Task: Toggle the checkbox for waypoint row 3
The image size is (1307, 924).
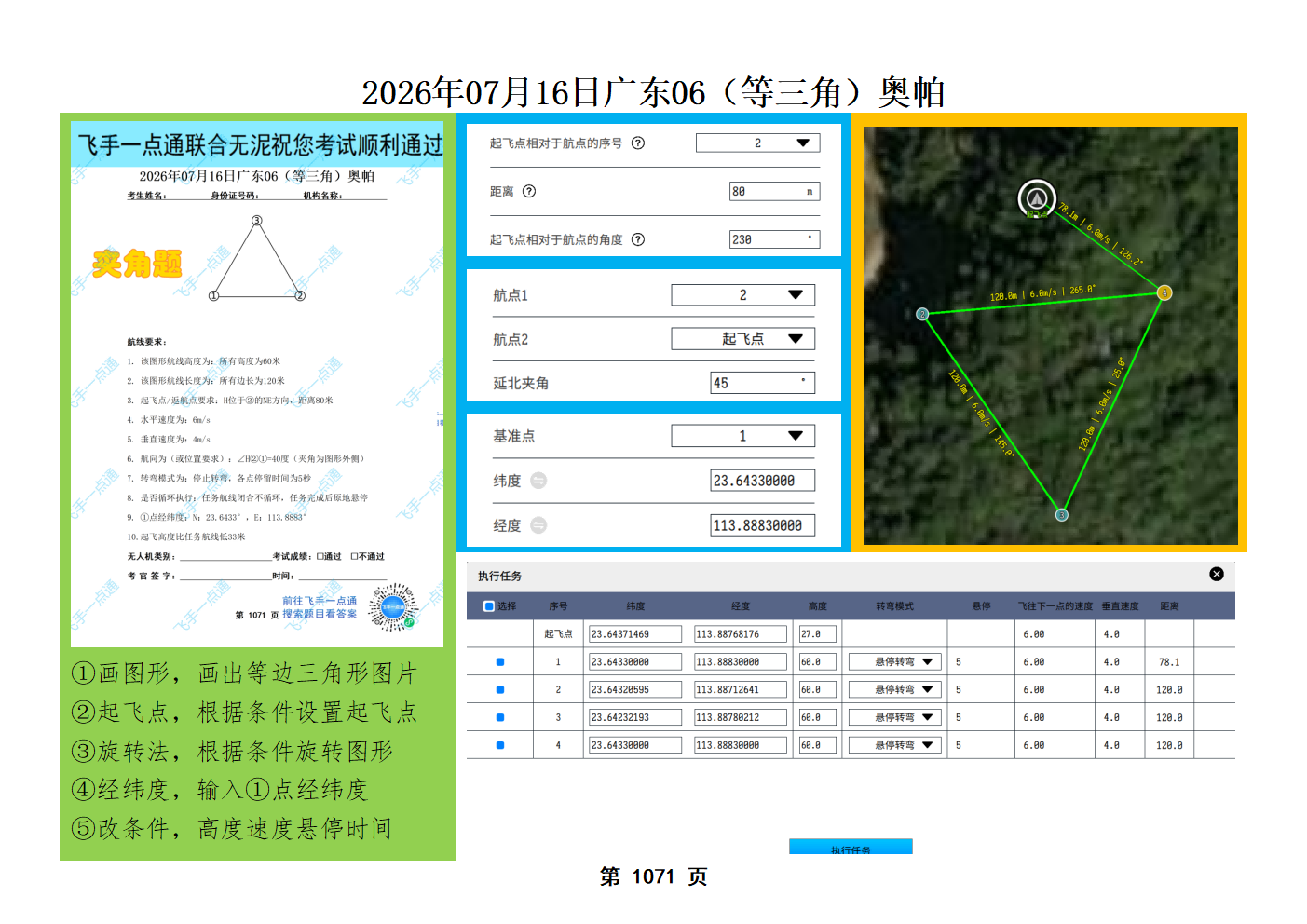Action: (500, 718)
